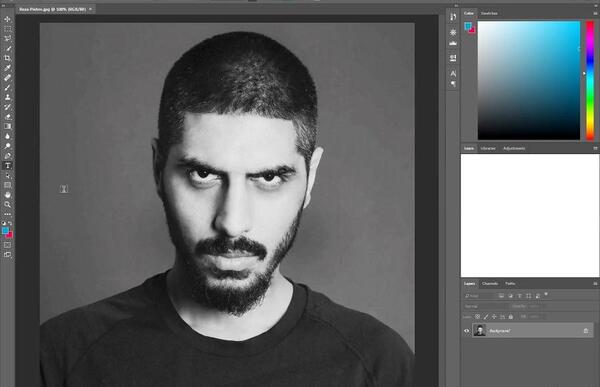Toggle lock image pixels brush icon
Viewport: 600px width, 387px height.
(x=486, y=317)
